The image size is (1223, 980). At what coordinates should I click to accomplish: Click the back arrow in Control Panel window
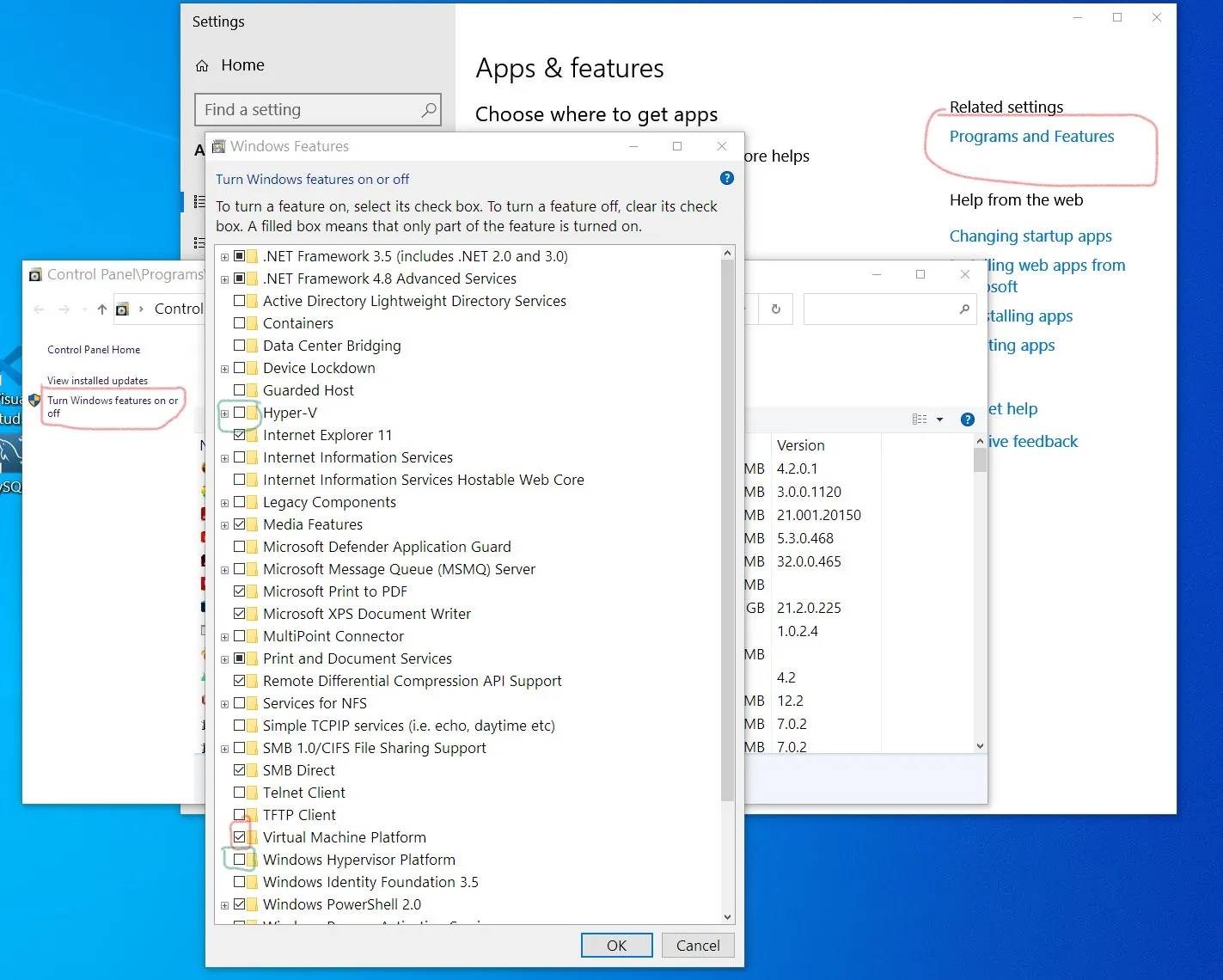tap(39, 309)
